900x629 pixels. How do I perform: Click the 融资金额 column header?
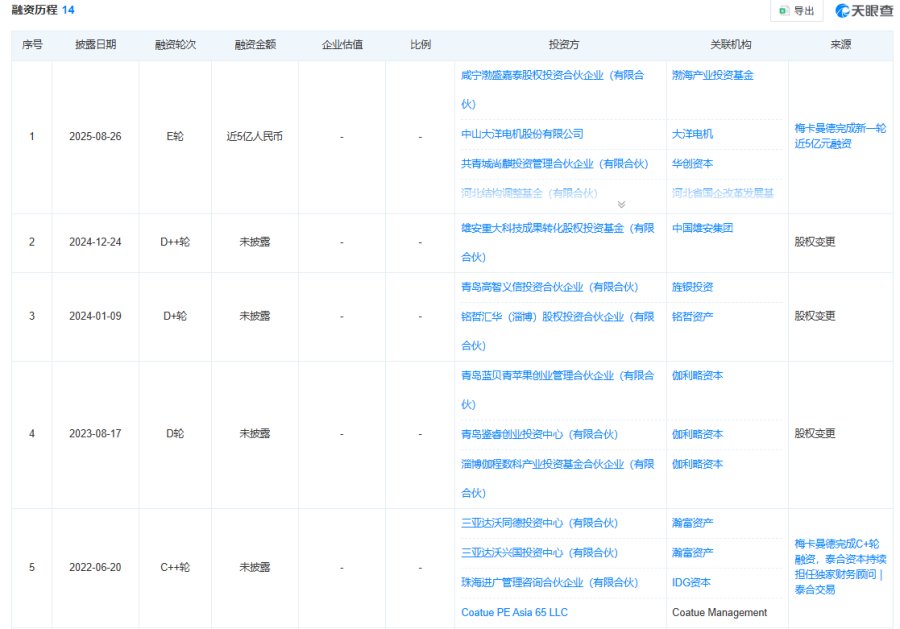click(255, 45)
